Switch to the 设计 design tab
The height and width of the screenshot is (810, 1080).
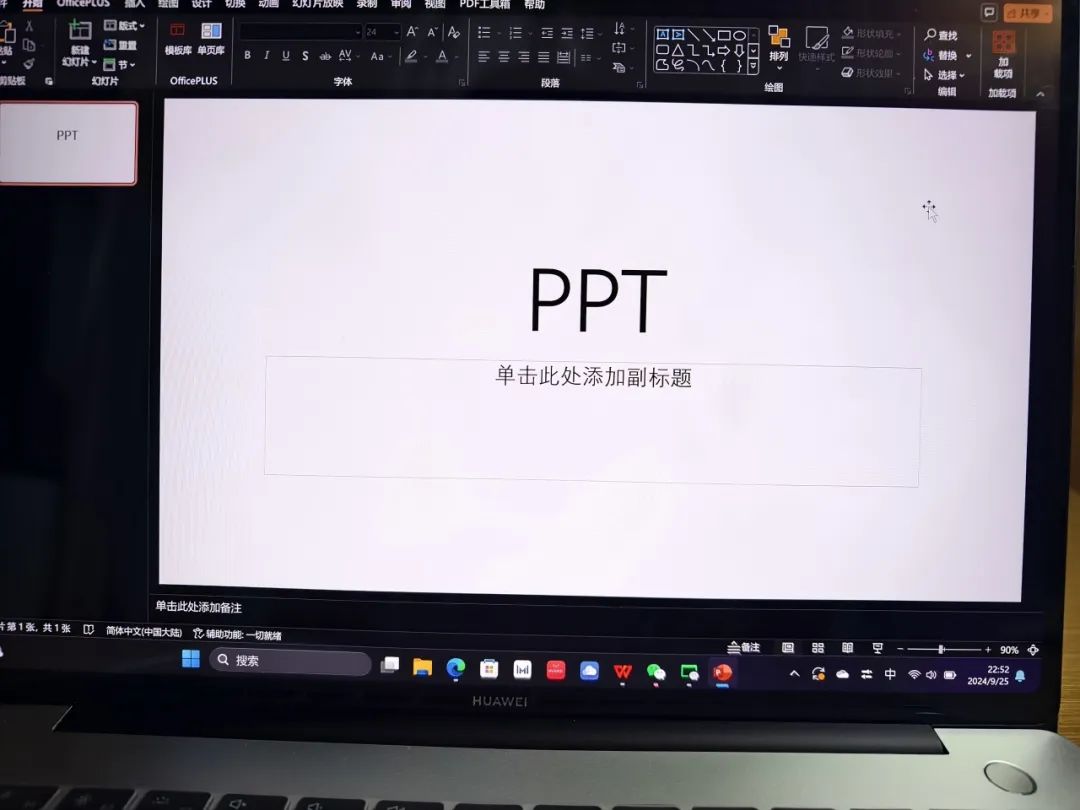click(x=201, y=3)
